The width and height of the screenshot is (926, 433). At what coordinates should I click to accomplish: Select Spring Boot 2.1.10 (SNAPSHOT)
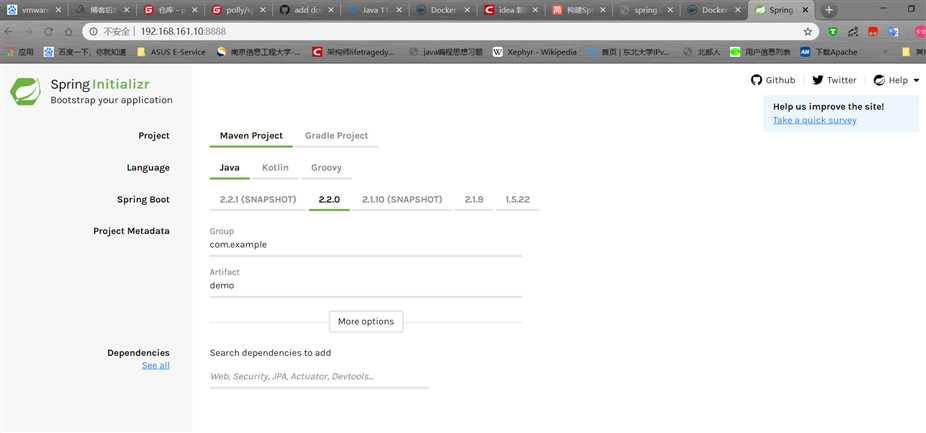402,200
